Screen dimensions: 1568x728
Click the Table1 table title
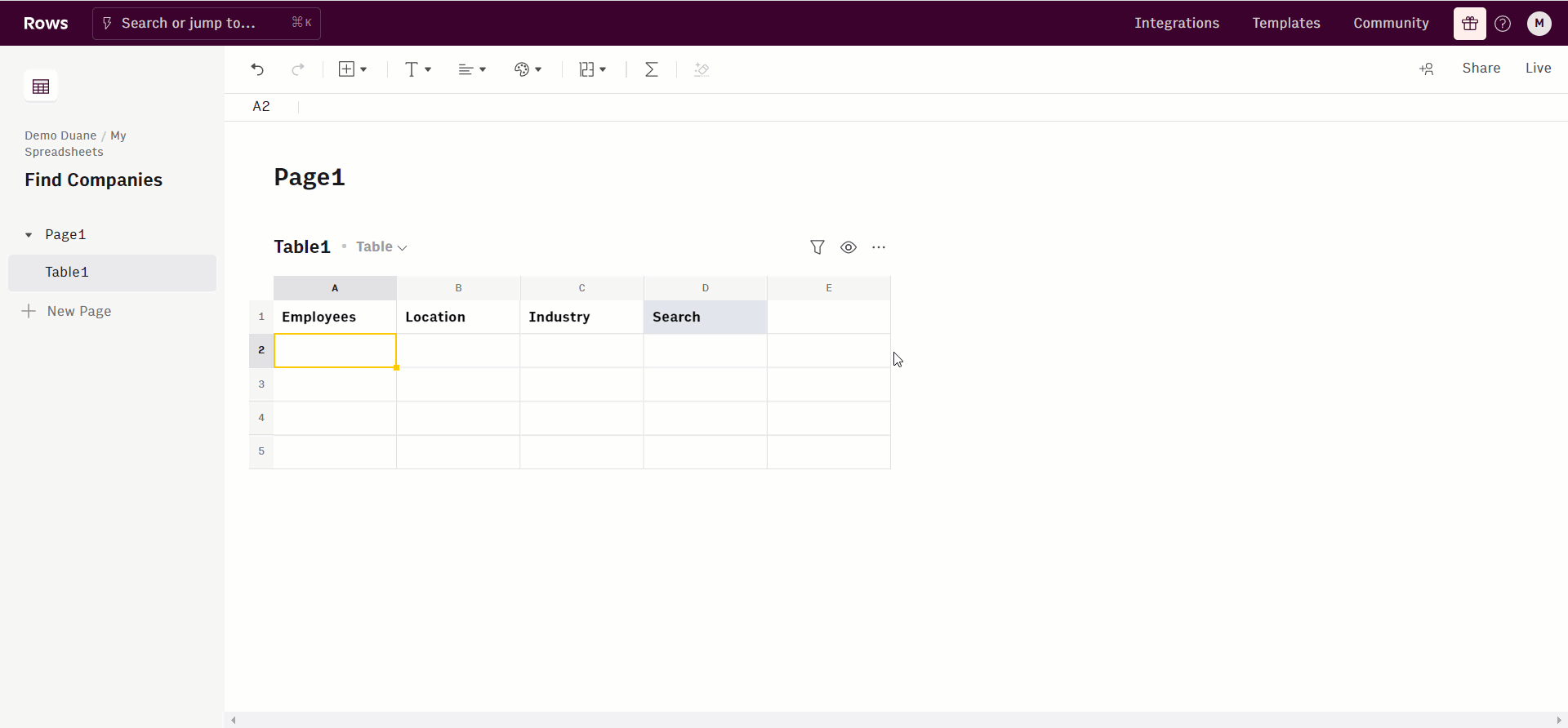point(302,247)
